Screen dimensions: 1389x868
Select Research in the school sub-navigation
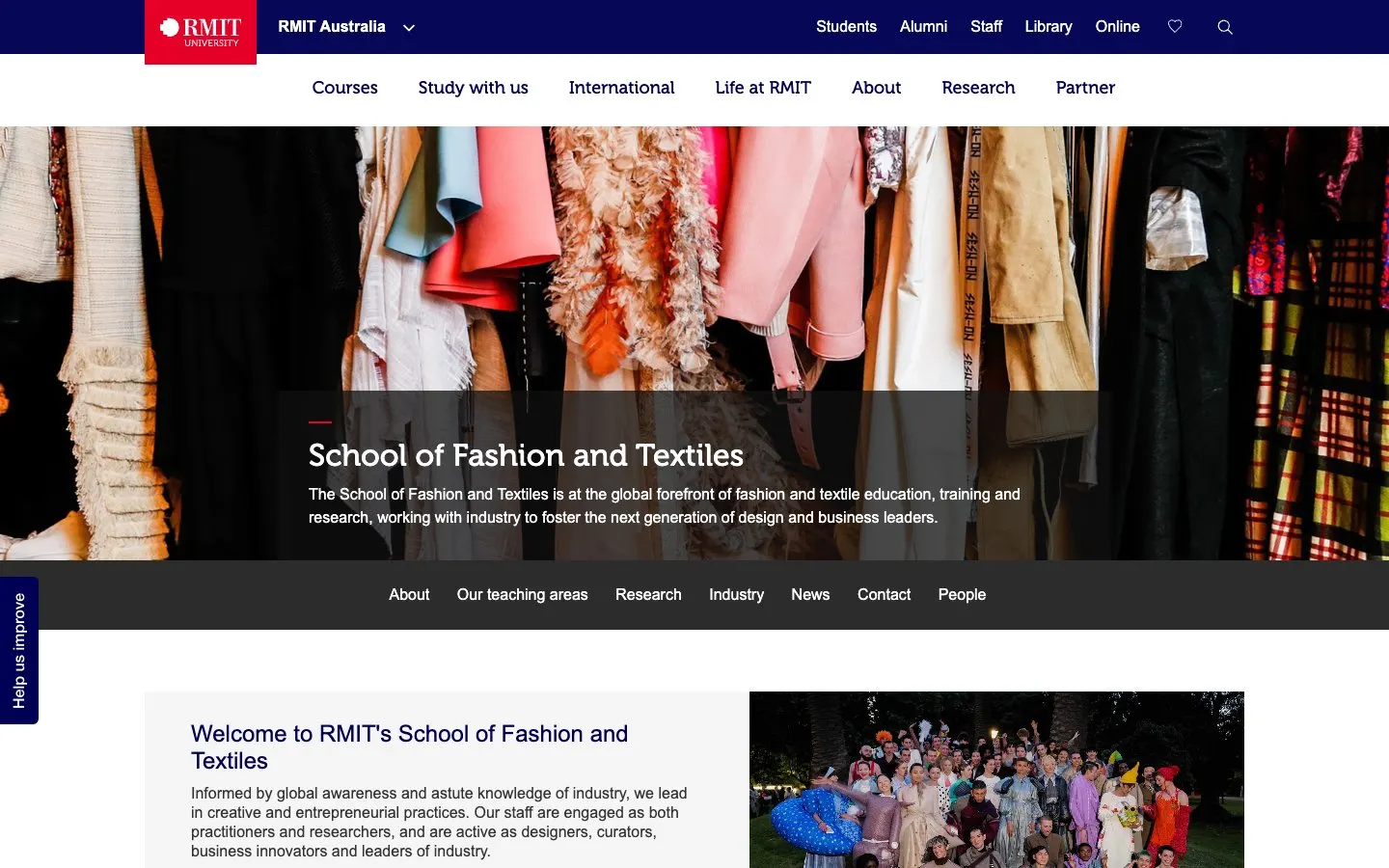[648, 595]
